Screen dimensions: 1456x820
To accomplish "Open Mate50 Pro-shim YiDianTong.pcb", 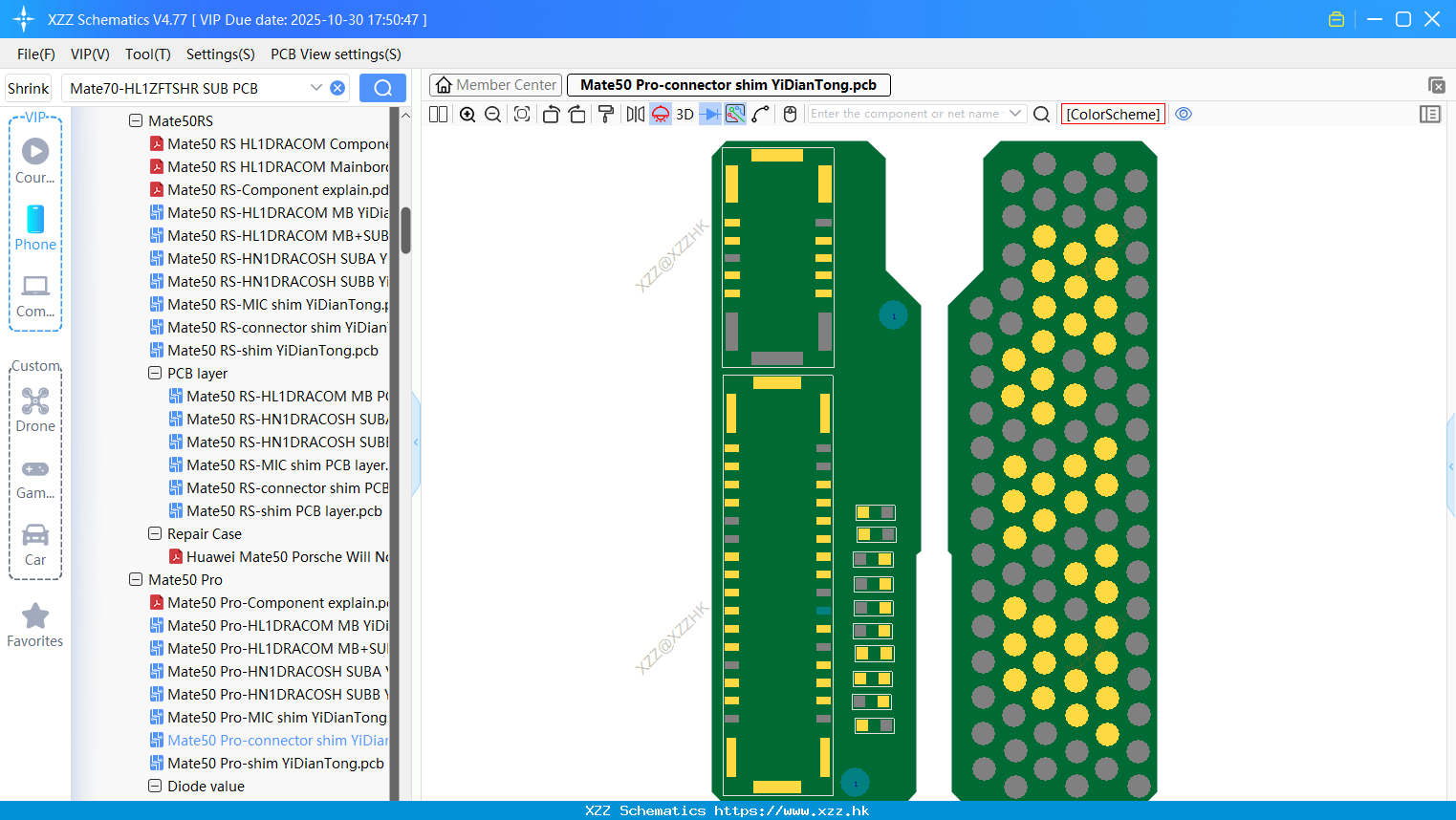I will 267,763.
